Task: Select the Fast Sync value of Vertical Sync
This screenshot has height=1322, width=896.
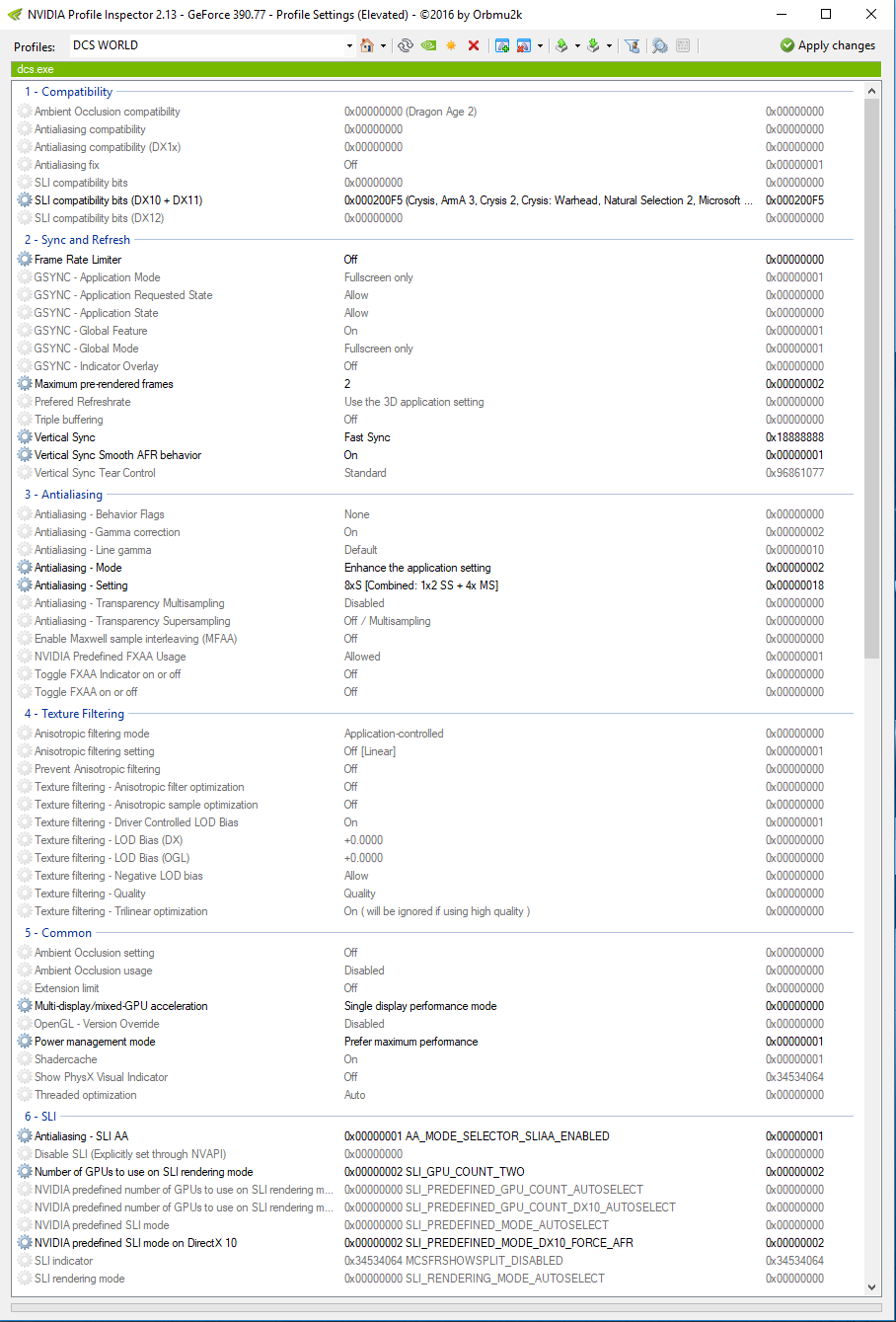Action: (x=367, y=437)
